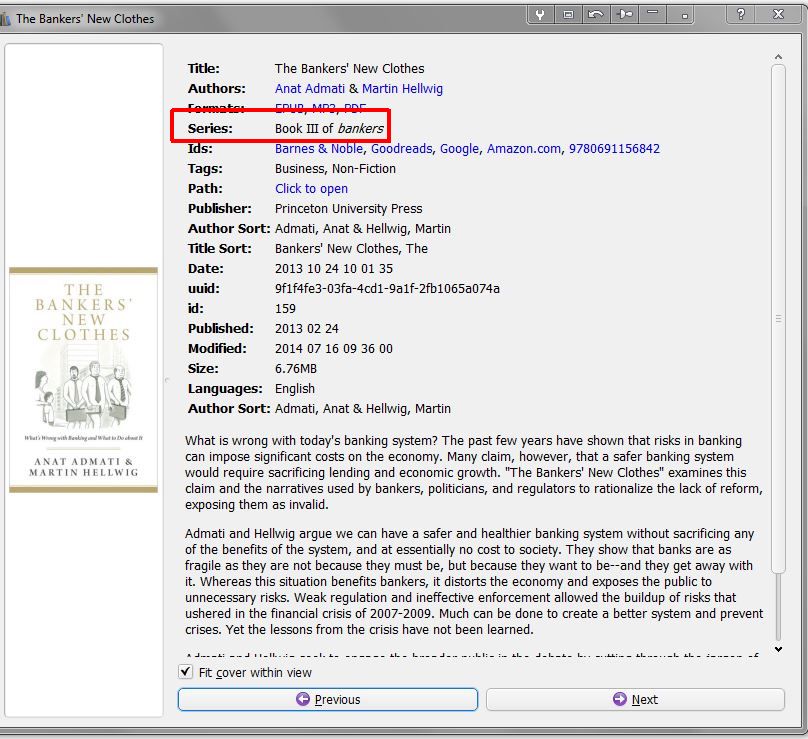Viewport: 808px width, 739px height.
Task: Close the book details dialog
Action: 778,14
